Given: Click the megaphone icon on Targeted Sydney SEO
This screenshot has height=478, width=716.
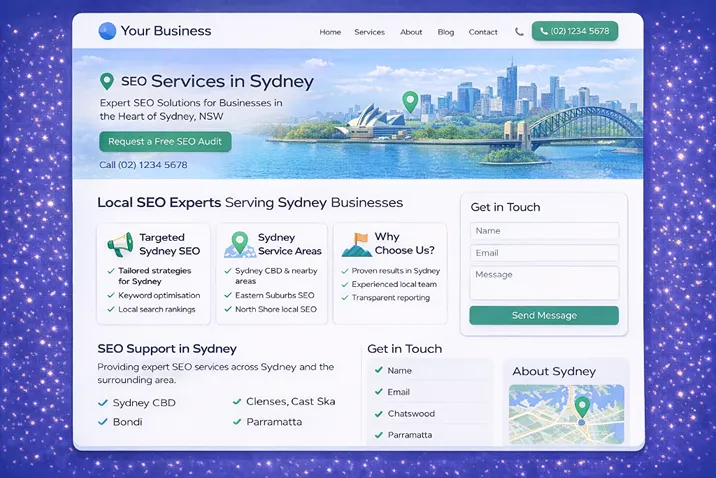Looking at the screenshot, I should [x=120, y=244].
